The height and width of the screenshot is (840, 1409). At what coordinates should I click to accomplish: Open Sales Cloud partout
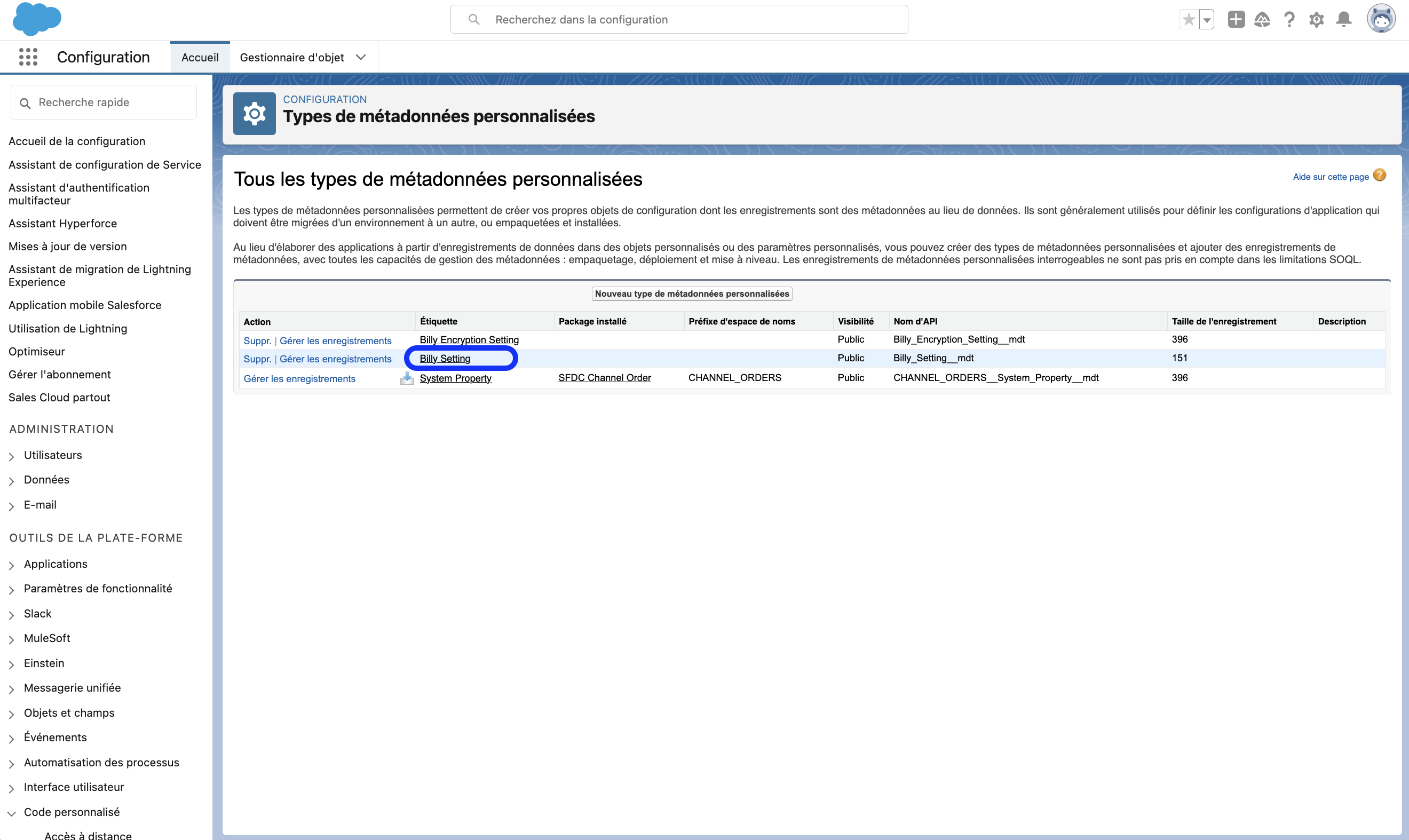[59, 398]
